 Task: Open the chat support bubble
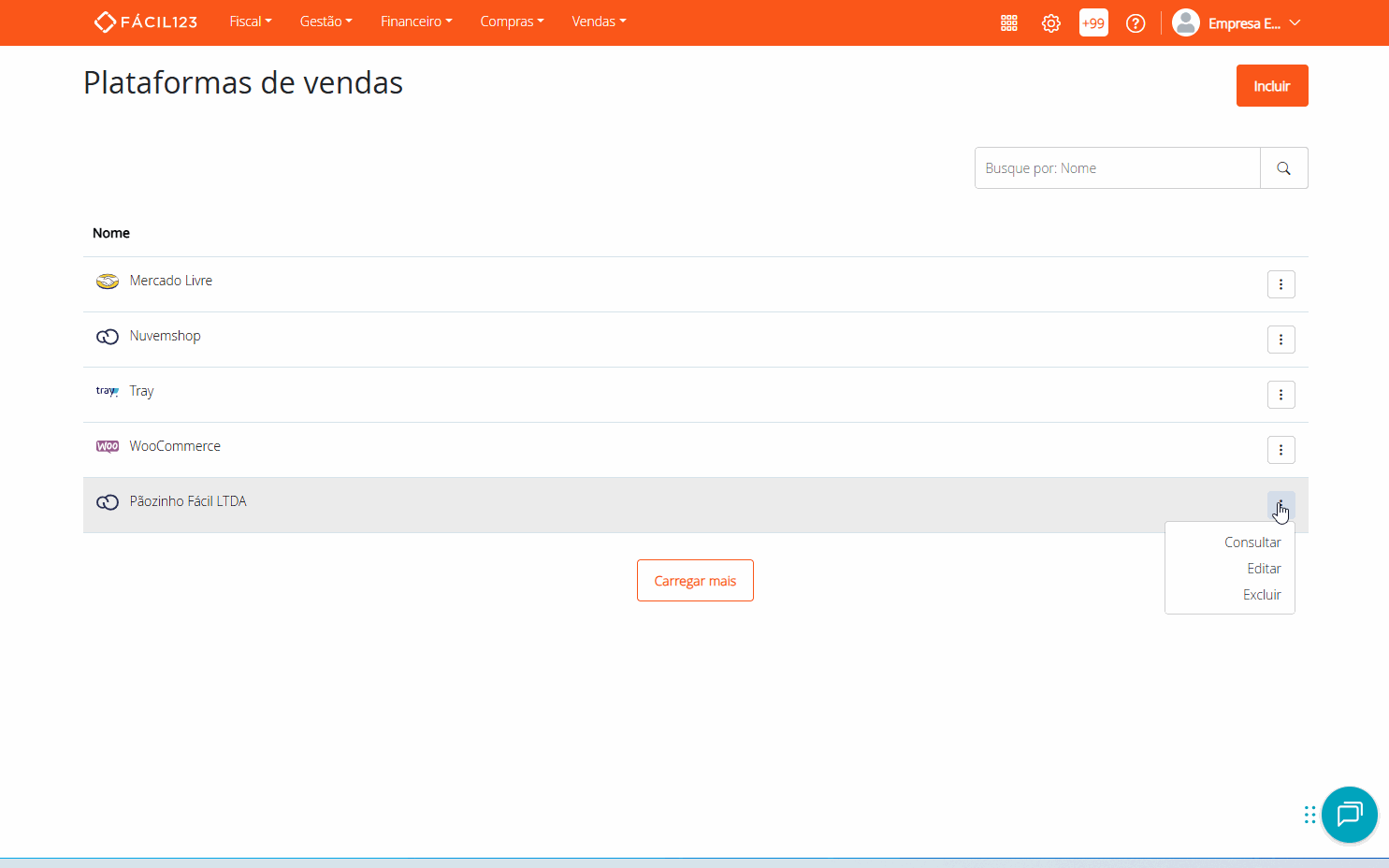point(1349,814)
